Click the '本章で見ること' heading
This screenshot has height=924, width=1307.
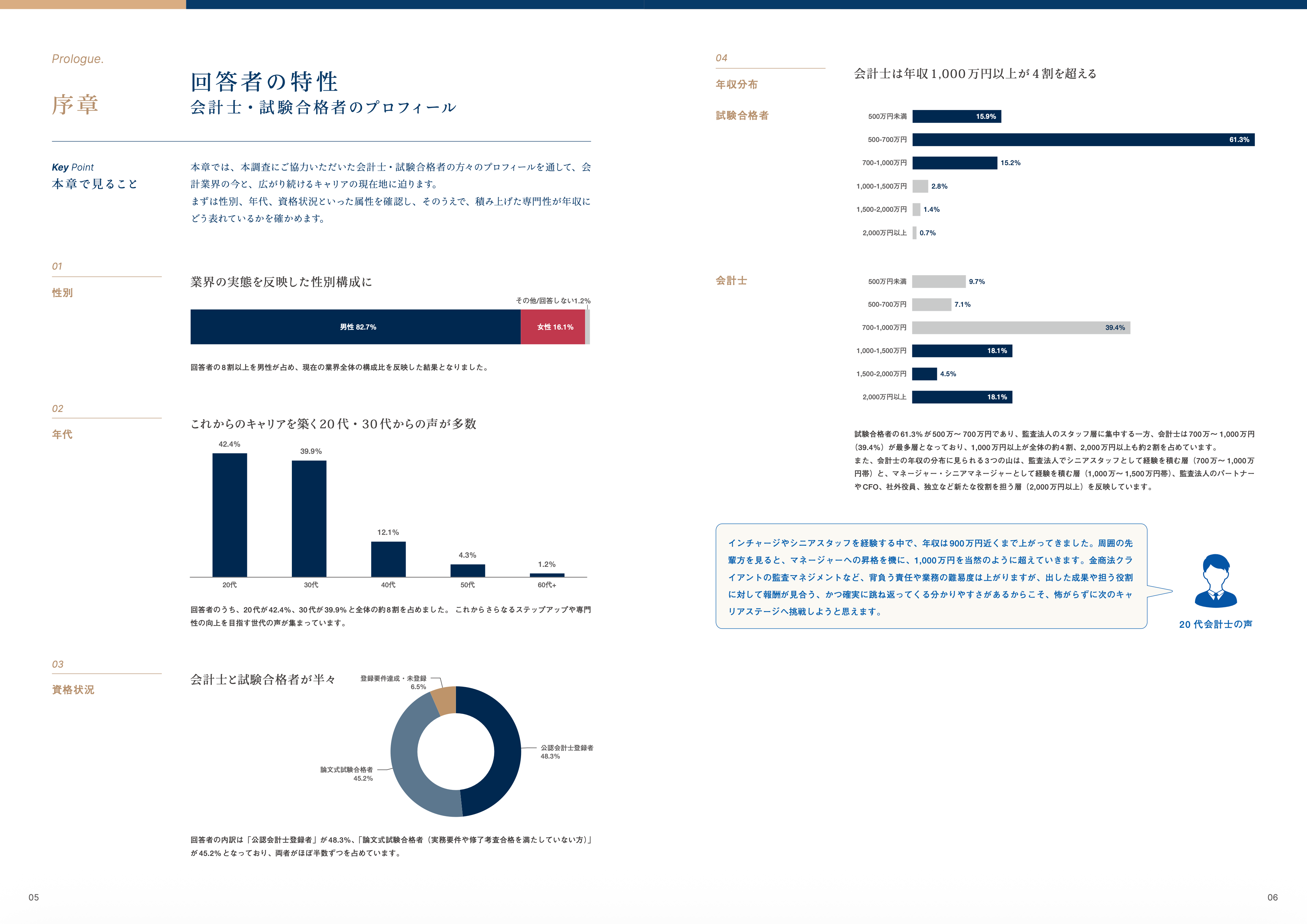point(95,184)
